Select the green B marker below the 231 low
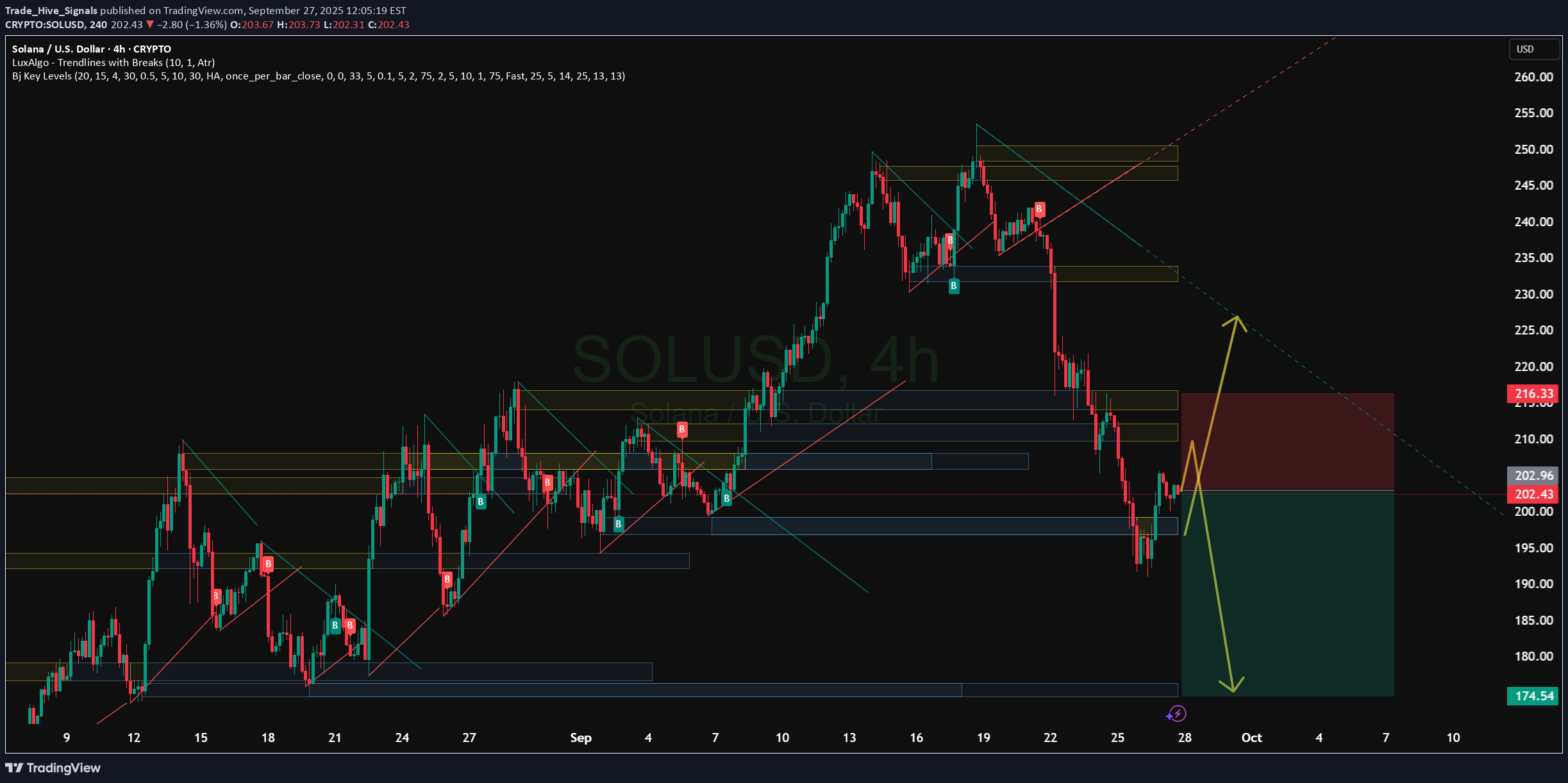Viewport: 1568px width, 783px height. click(x=954, y=286)
